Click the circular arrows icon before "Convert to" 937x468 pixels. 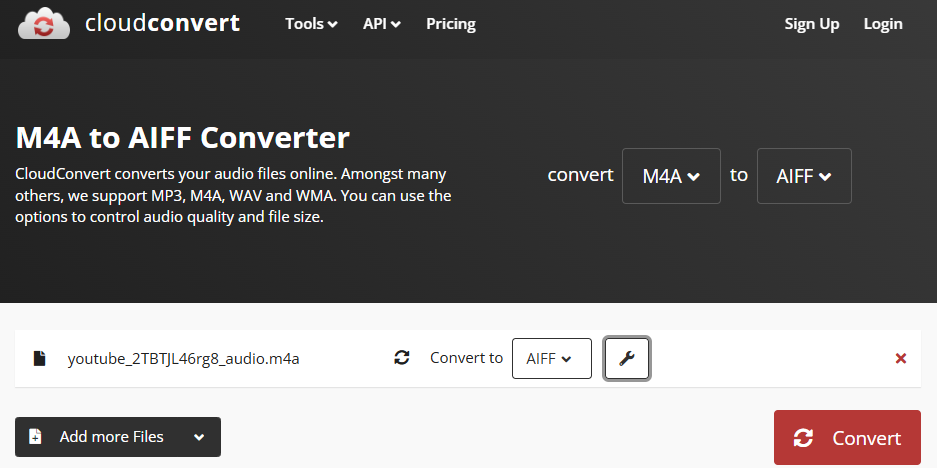(x=402, y=358)
